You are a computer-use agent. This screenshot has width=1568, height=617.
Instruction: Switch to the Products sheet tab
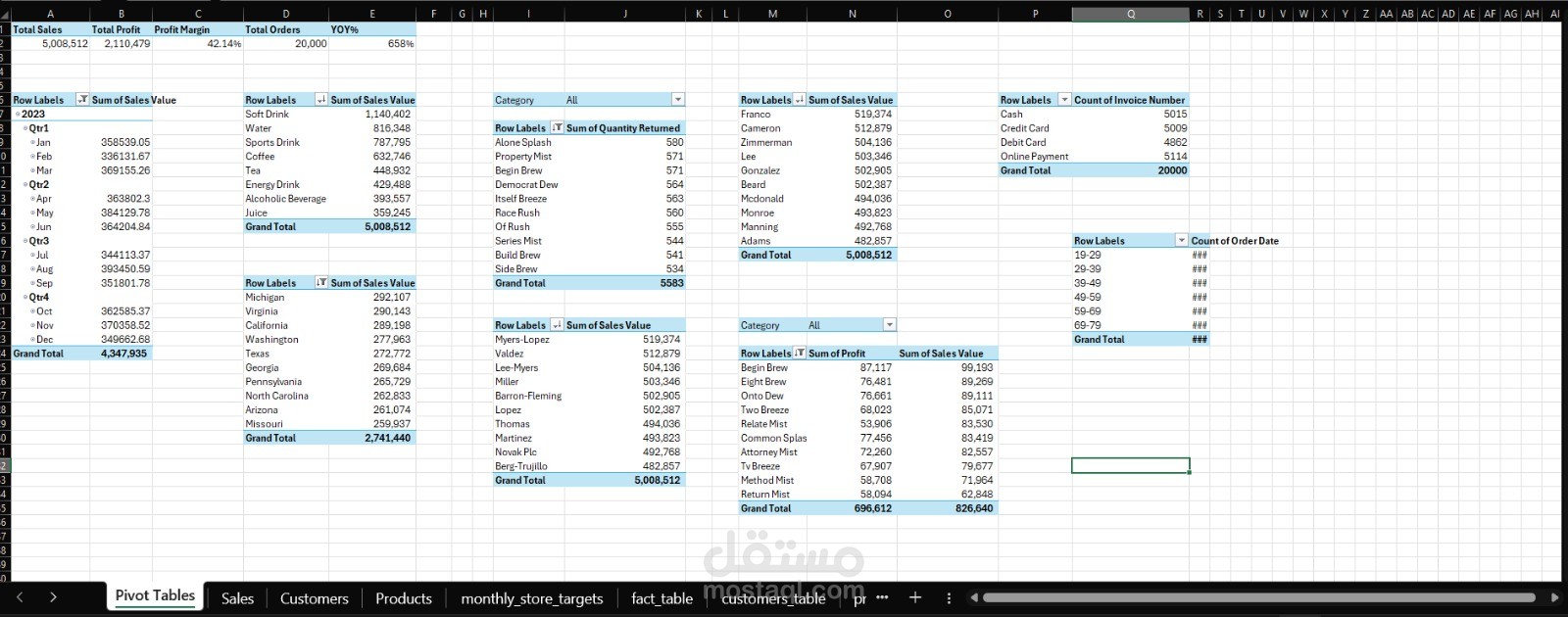pos(403,598)
